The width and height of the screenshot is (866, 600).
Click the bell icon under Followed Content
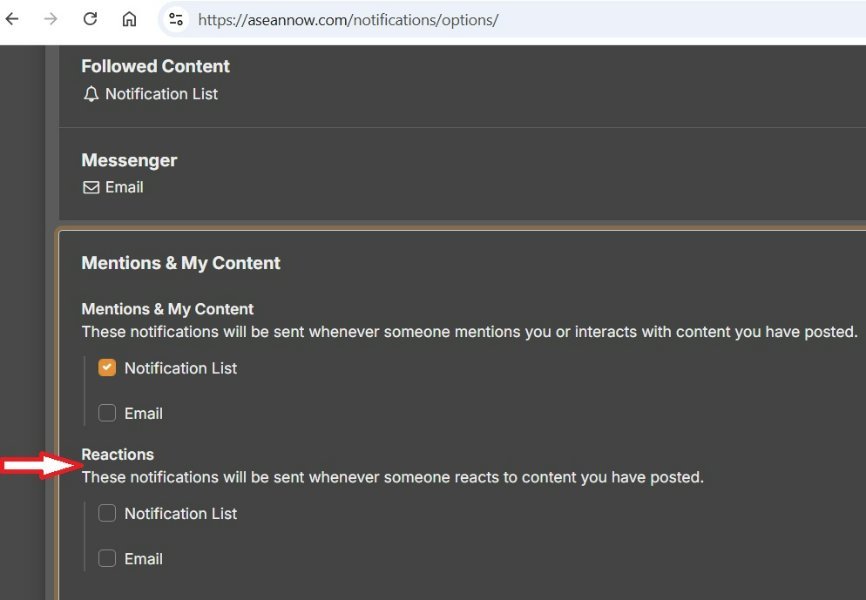(x=91, y=94)
